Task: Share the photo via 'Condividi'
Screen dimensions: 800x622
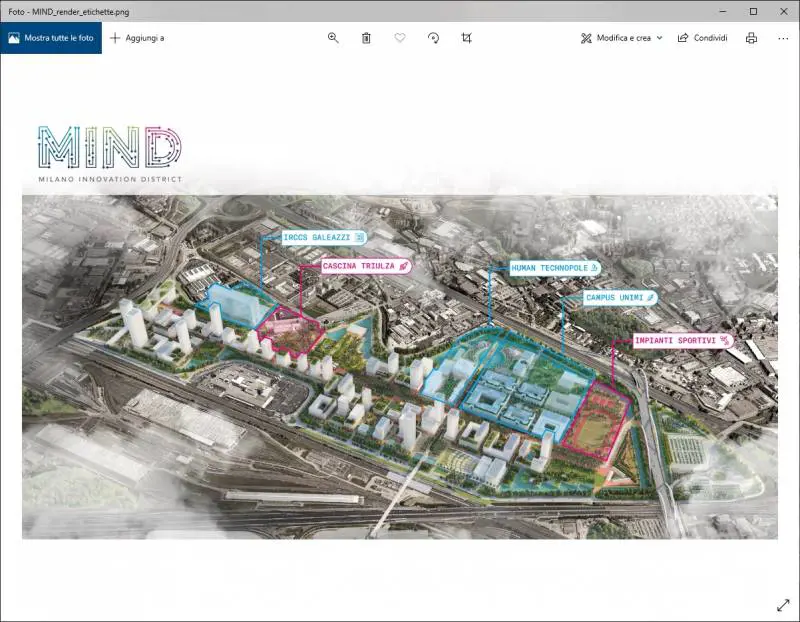Action: [702, 38]
